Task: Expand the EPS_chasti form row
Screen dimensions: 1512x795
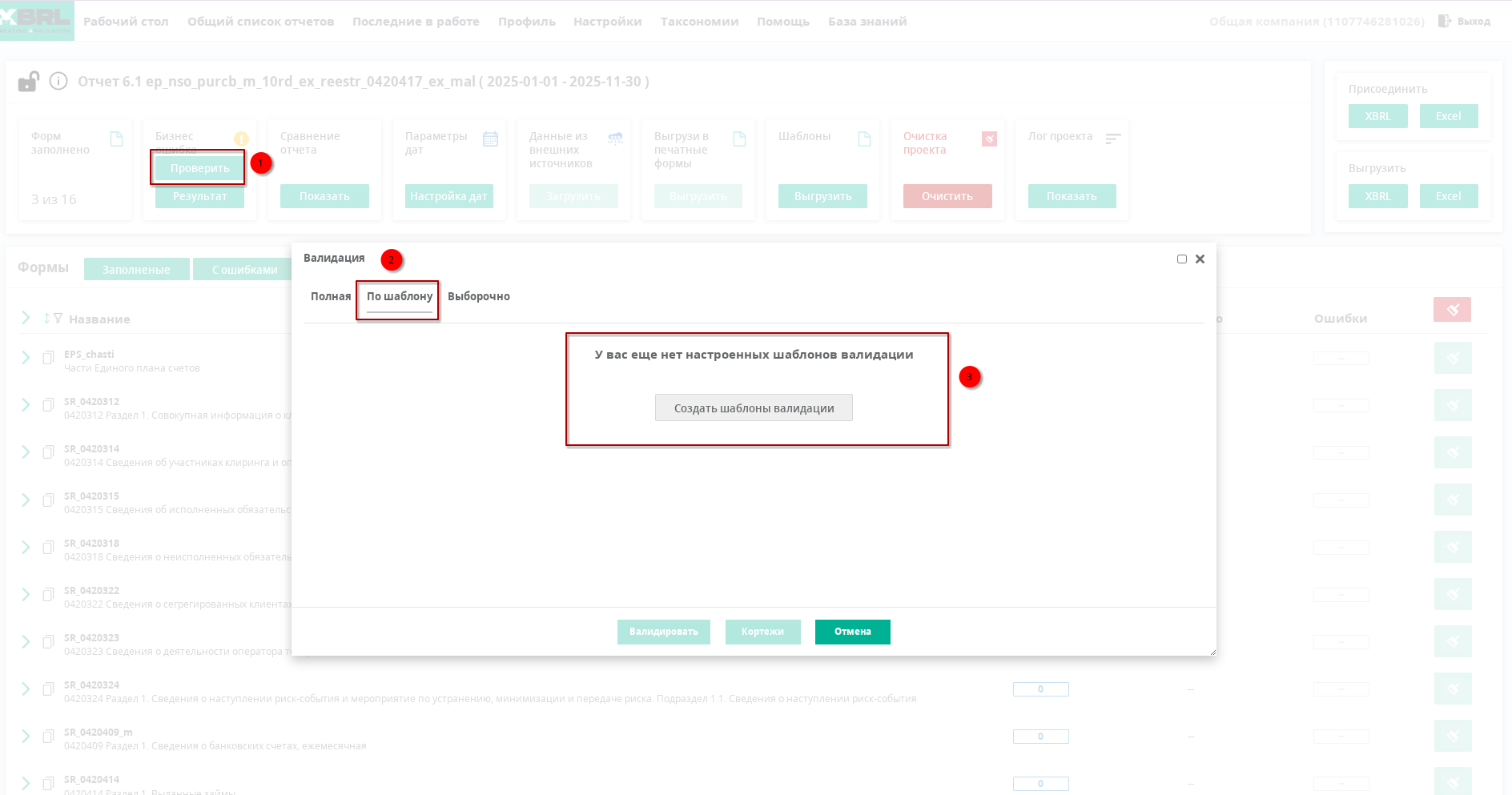Action: click(26, 358)
